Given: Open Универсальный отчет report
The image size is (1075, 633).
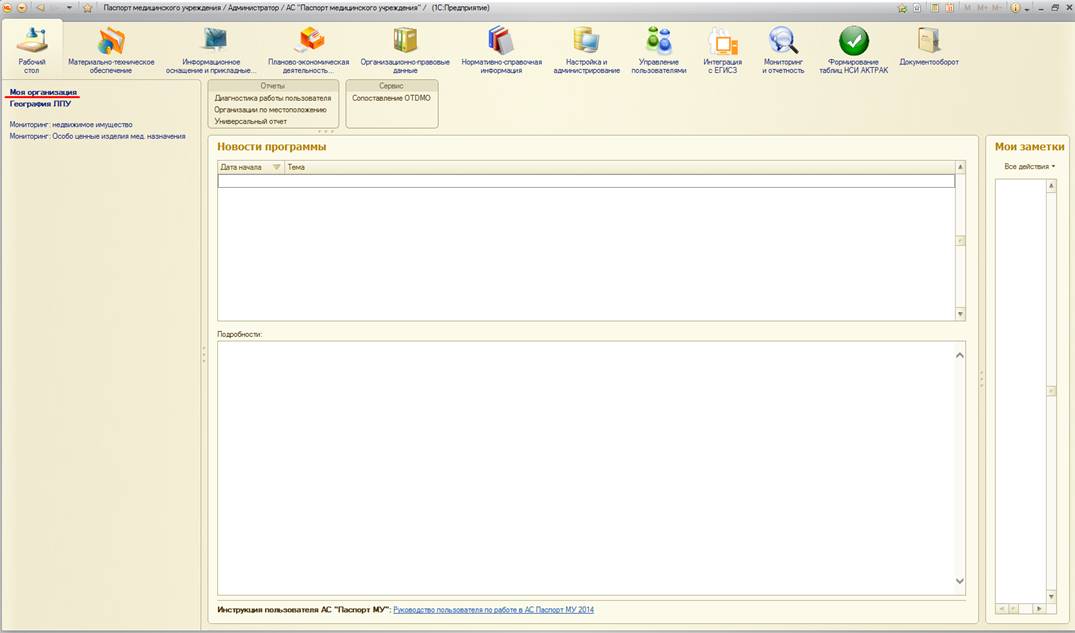Looking at the screenshot, I should [251, 121].
